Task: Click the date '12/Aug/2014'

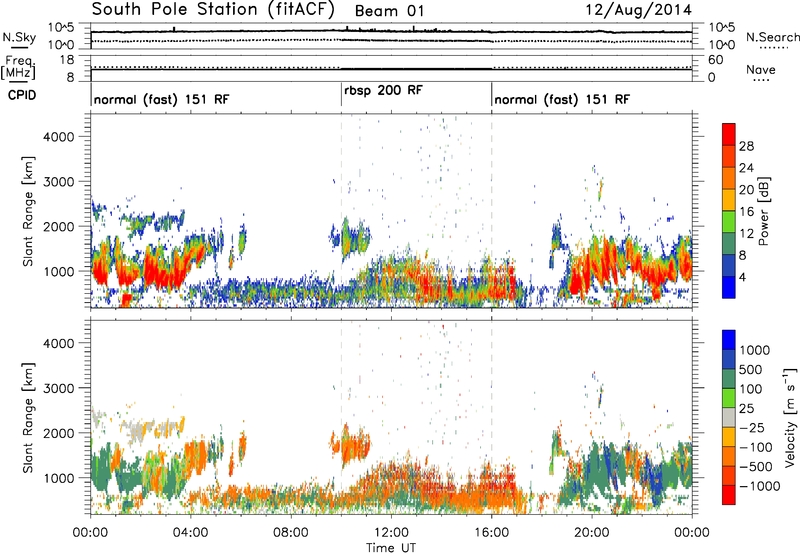Action: click(x=638, y=10)
